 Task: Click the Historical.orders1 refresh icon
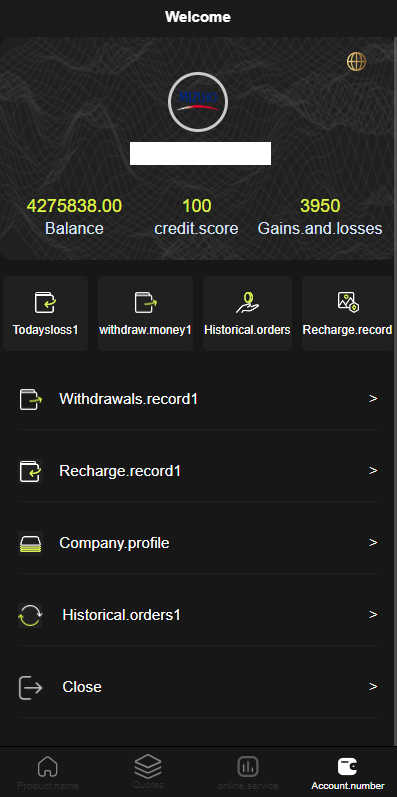pyautogui.click(x=30, y=616)
